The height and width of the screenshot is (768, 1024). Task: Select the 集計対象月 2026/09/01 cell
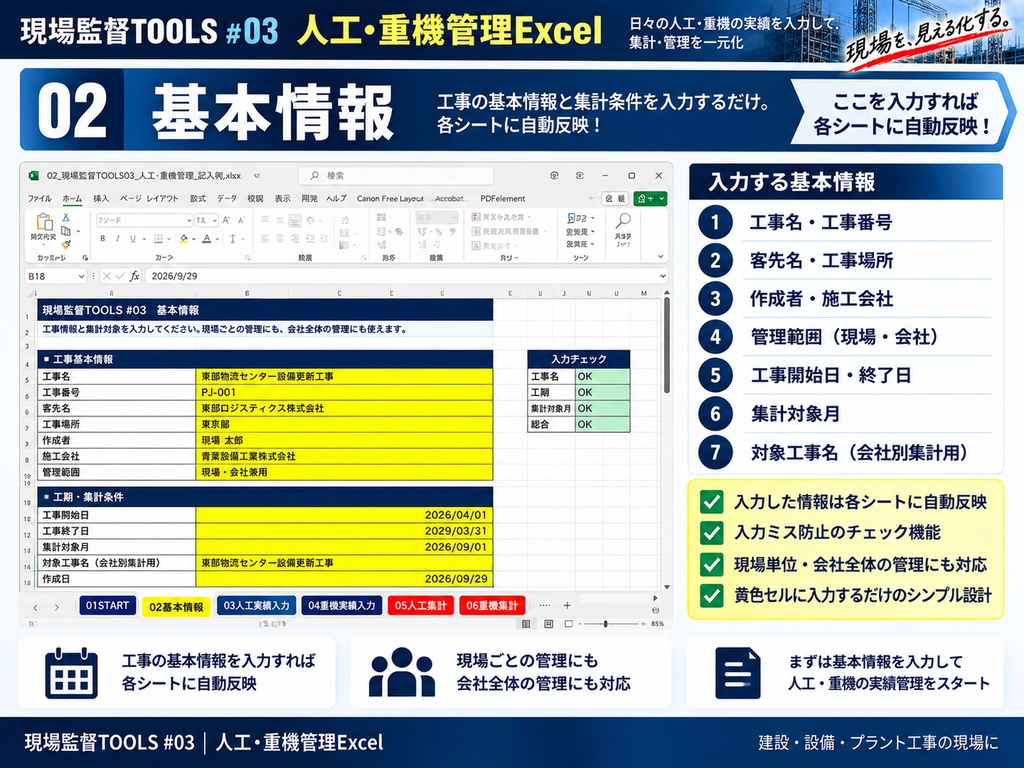[x=344, y=547]
